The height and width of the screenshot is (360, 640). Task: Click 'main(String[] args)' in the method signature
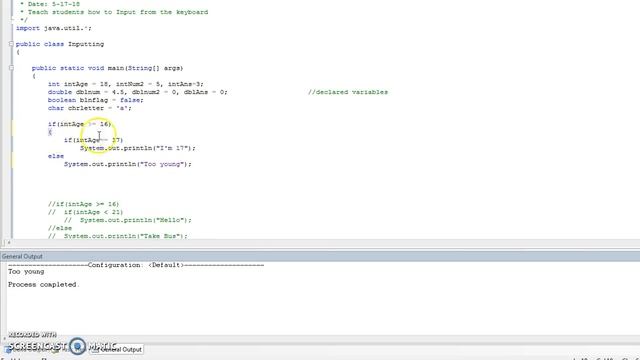click(145, 68)
